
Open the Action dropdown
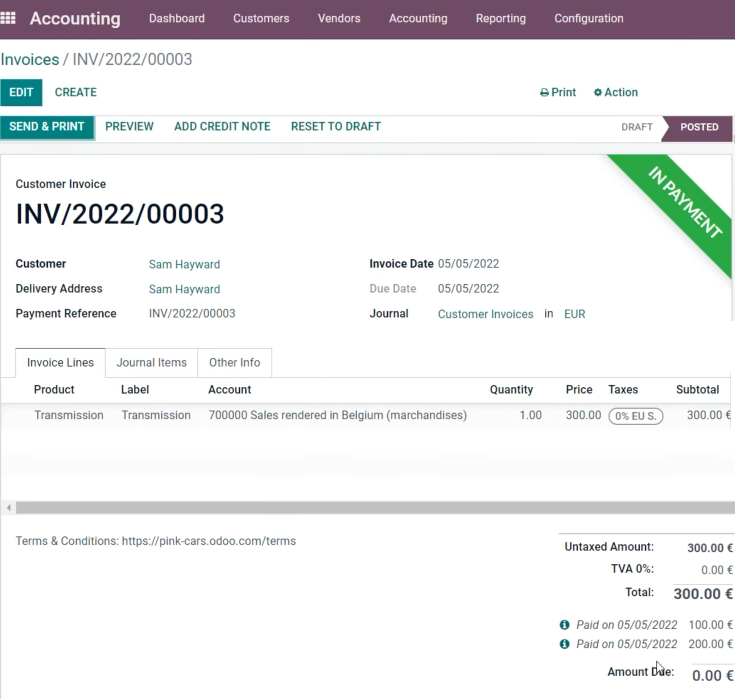coord(615,92)
